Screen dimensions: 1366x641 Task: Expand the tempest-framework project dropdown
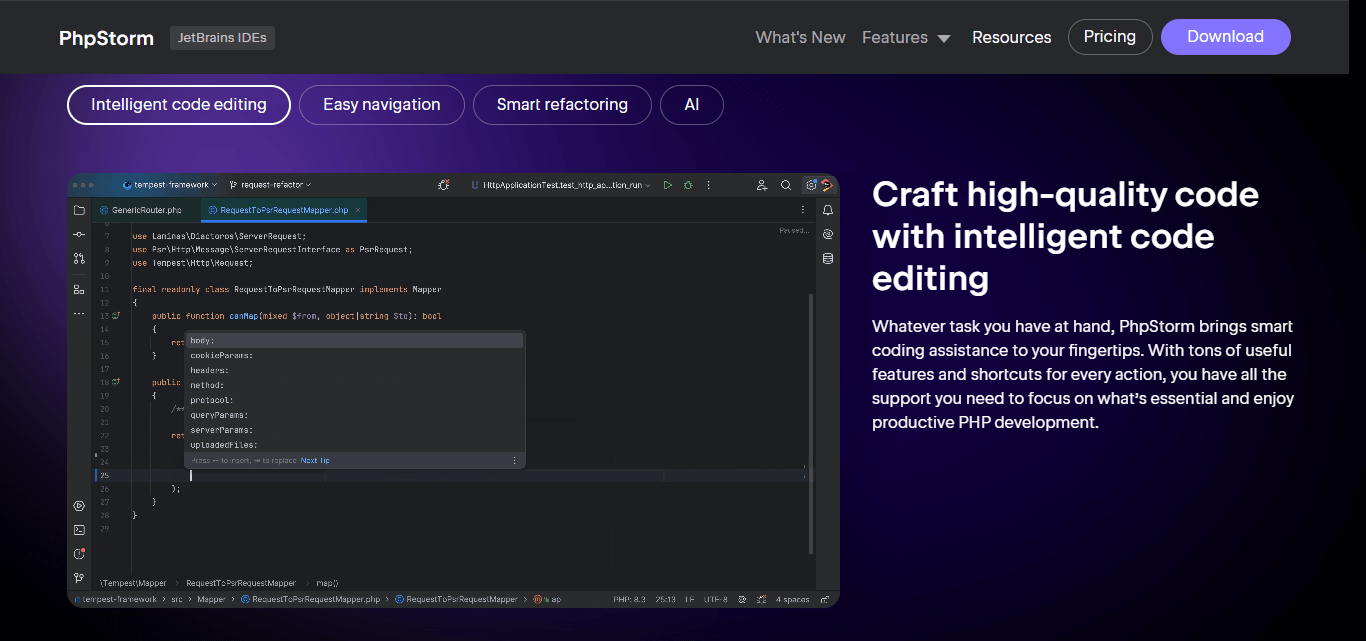170,185
